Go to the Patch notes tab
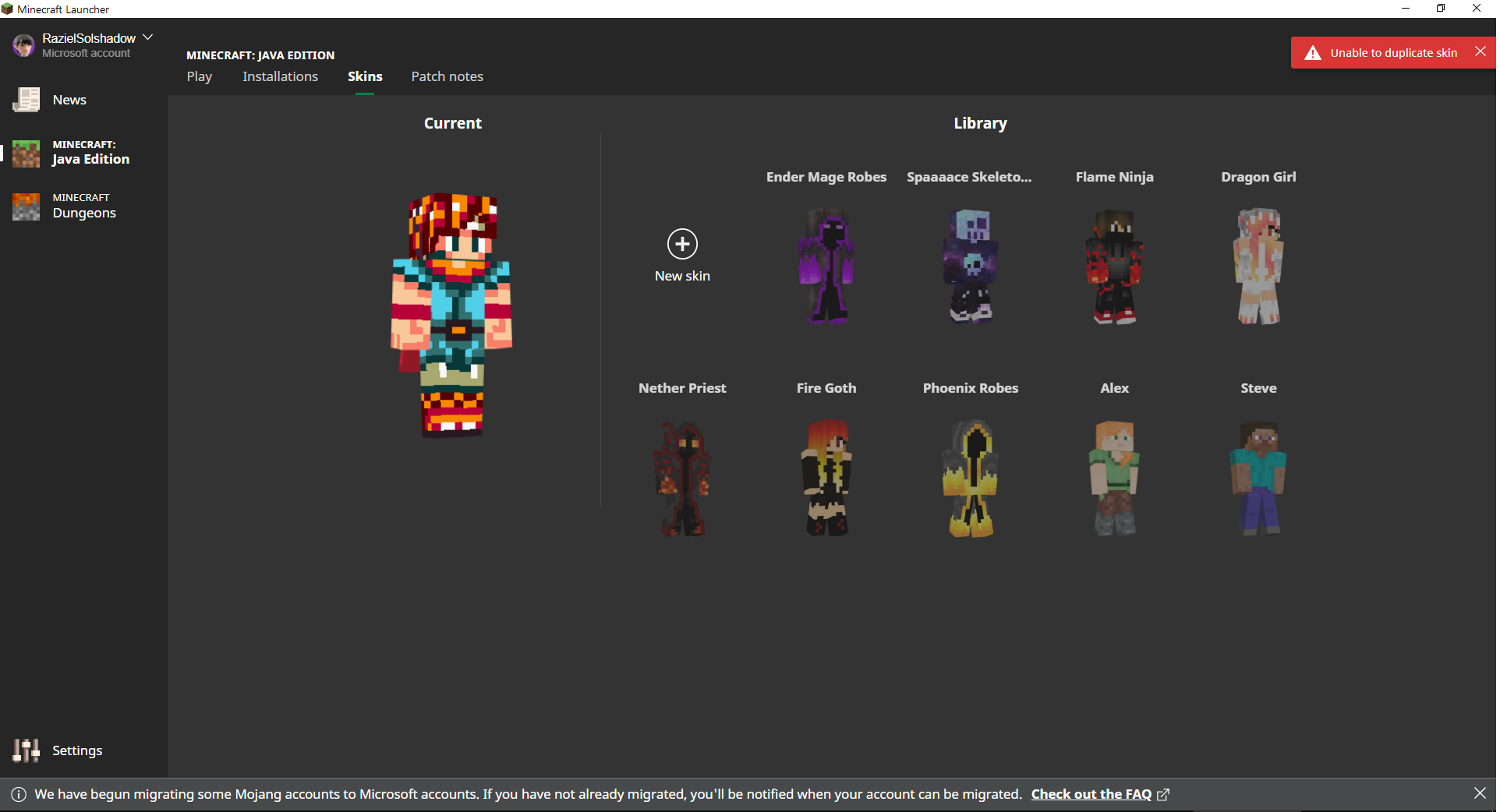This screenshot has height=812, width=1500. [x=447, y=76]
